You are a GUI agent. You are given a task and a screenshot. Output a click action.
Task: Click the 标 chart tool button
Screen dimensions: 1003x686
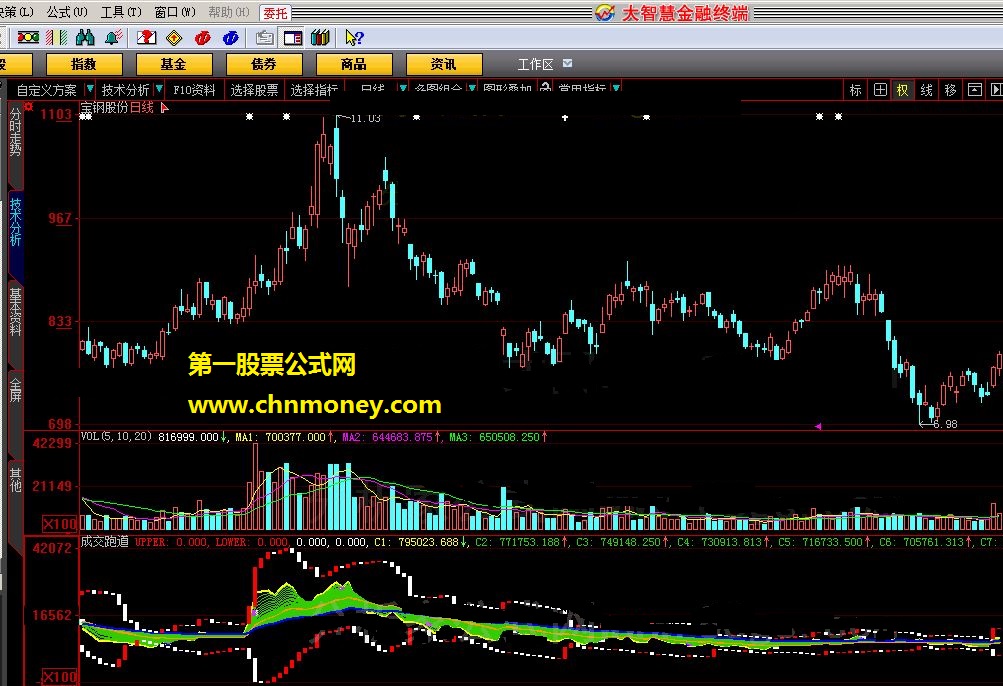[856, 90]
